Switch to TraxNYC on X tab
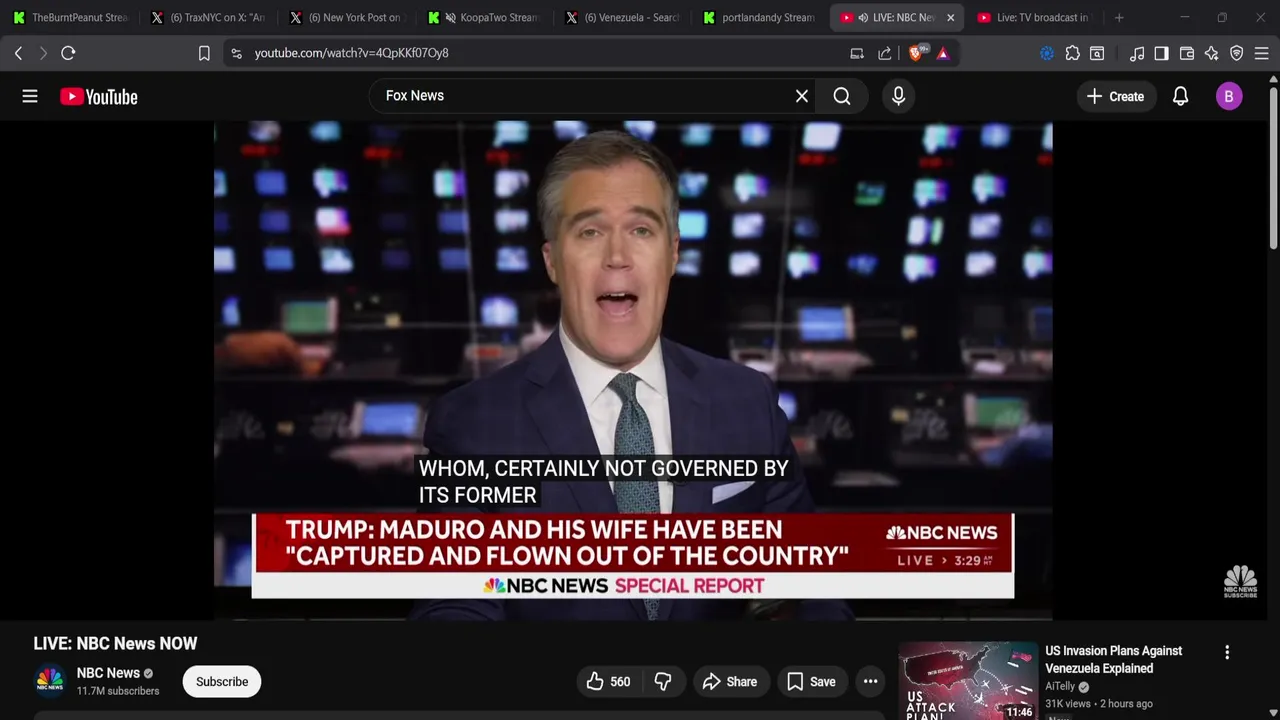This screenshot has height=720, width=1280. [208, 18]
